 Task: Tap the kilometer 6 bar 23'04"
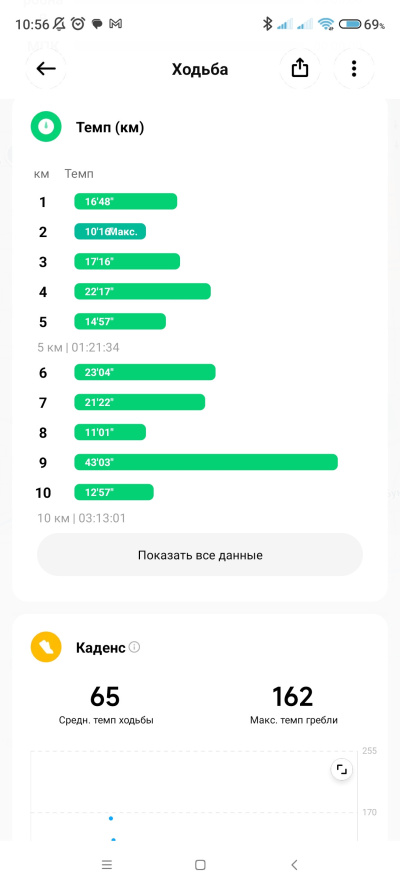click(145, 372)
